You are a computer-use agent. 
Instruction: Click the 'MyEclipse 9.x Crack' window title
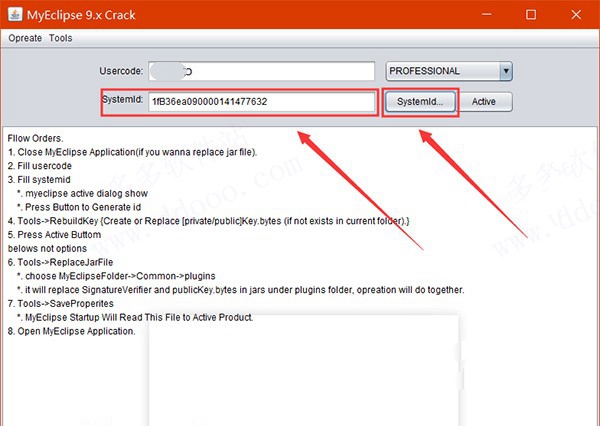click(x=81, y=15)
